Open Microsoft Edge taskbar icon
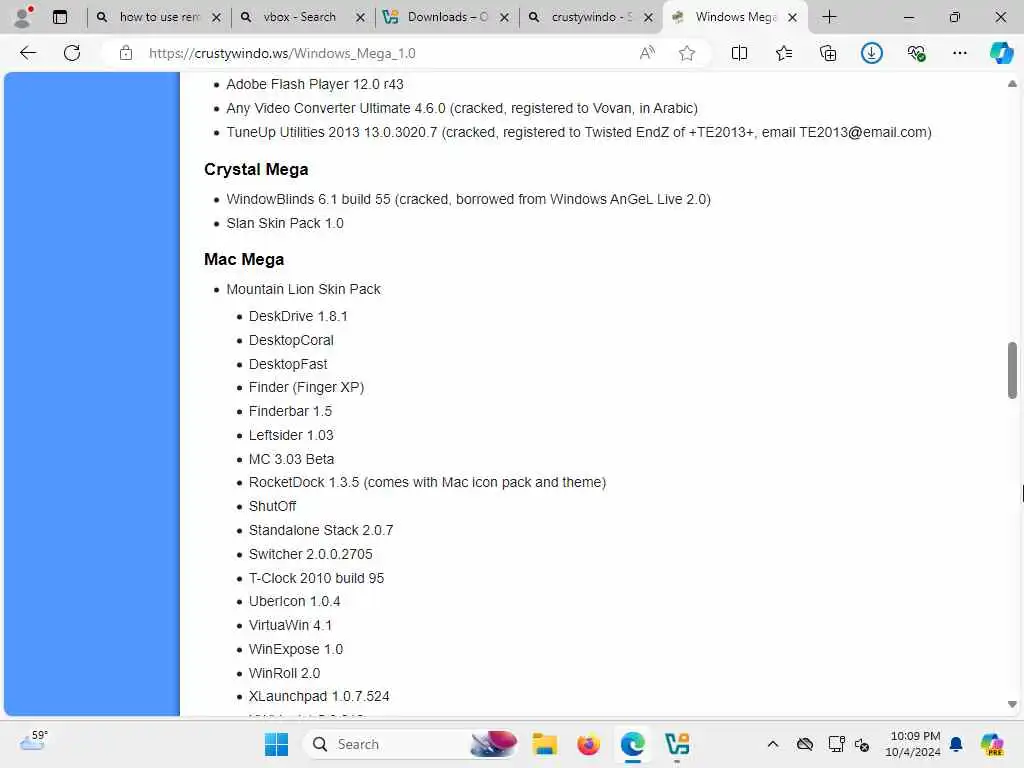1024x768 pixels. [x=632, y=744]
